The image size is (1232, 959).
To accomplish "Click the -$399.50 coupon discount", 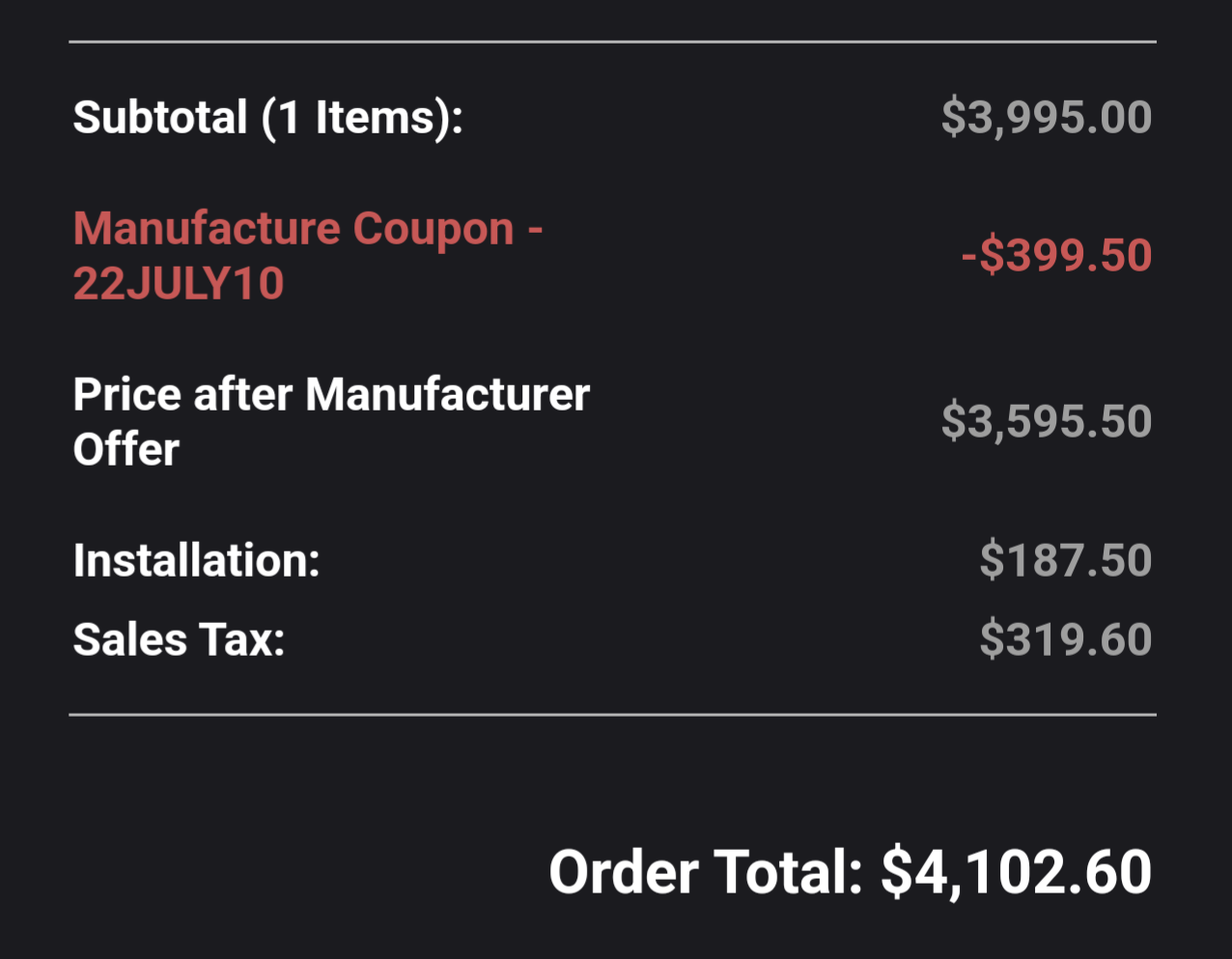I will click(x=1056, y=256).
